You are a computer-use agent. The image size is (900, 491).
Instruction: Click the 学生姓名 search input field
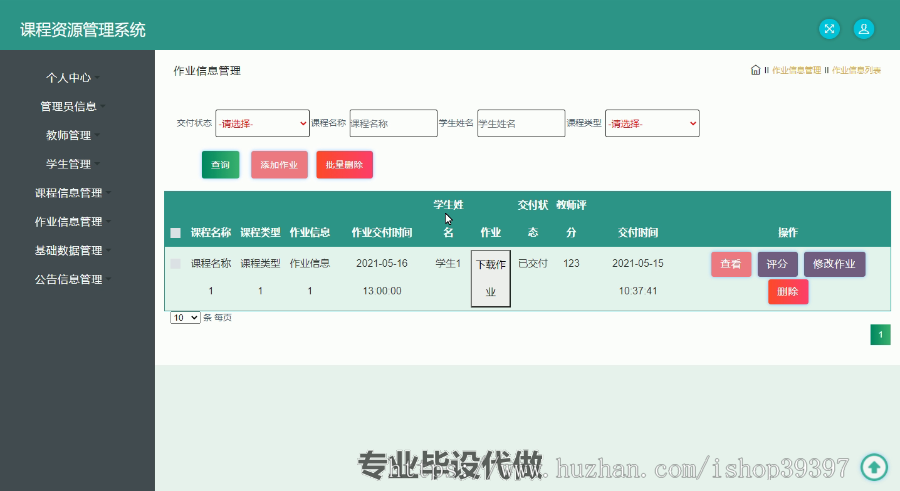pos(521,123)
